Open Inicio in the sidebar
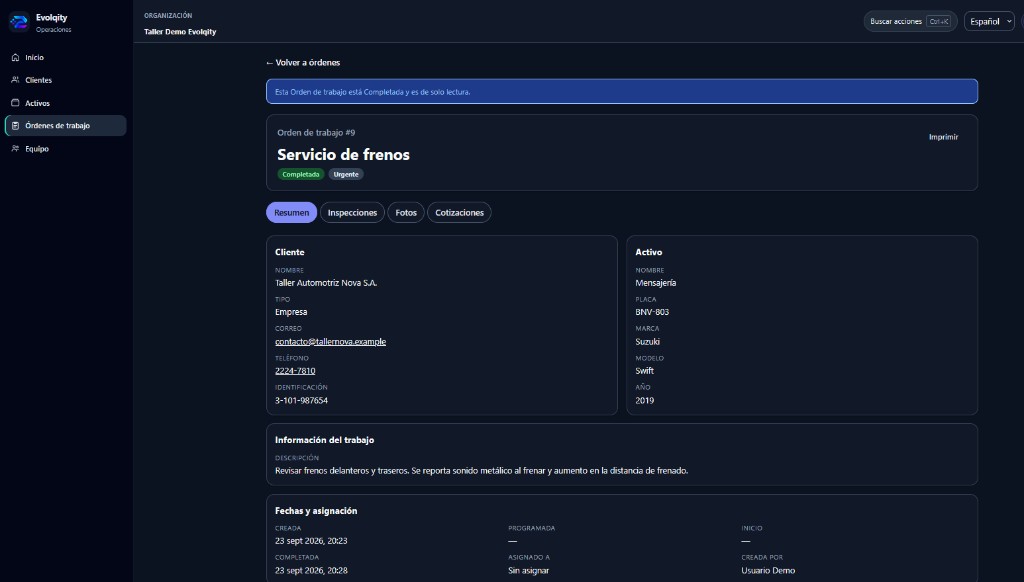Viewport: 1024px width, 582px height. point(65,57)
